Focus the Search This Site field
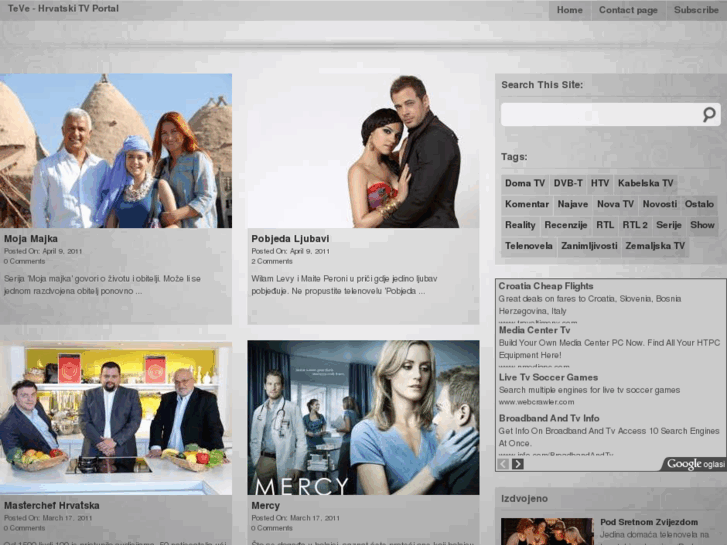The width and height of the screenshot is (727, 545). click(611, 115)
